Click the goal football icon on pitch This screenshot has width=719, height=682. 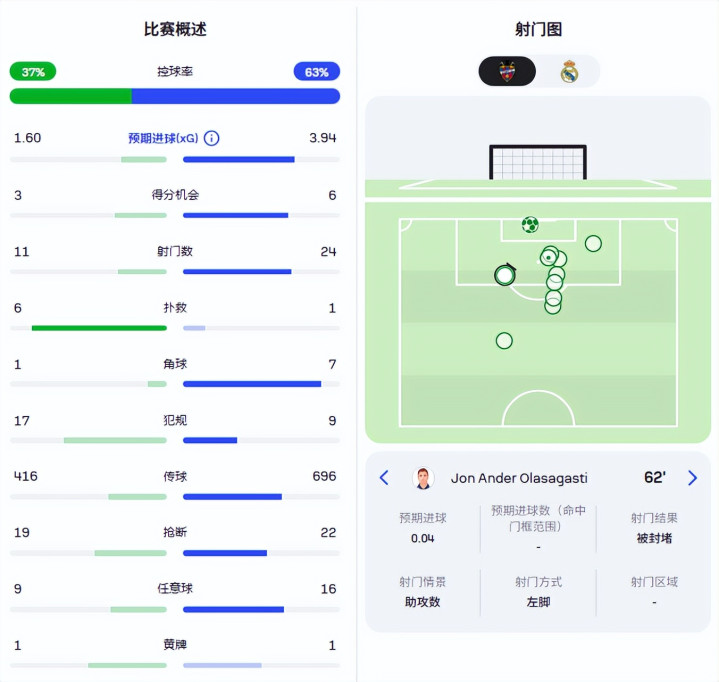click(x=530, y=225)
